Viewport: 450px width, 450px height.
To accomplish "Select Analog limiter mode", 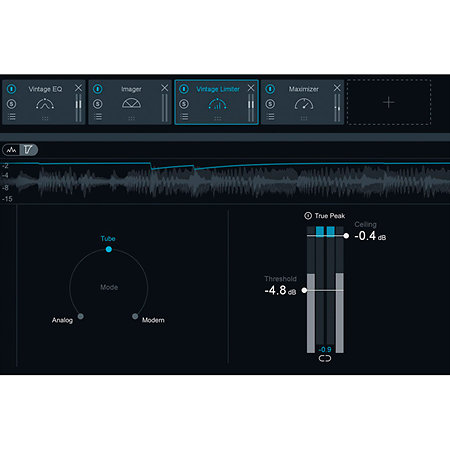I will (81, 316).
